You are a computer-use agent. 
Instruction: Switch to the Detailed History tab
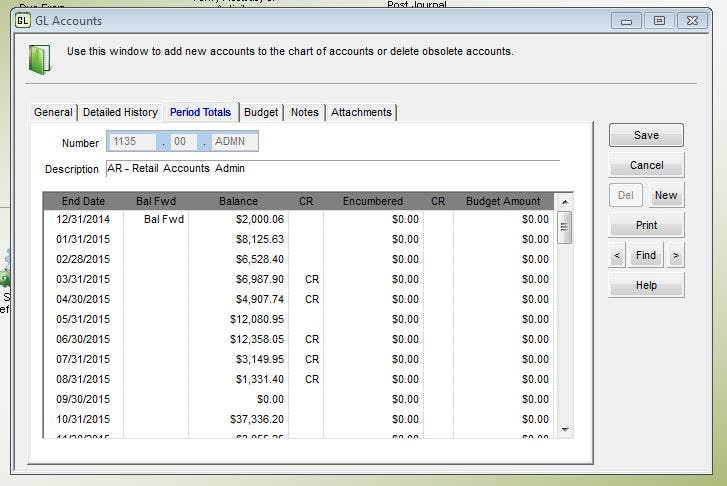pos(120,112)
